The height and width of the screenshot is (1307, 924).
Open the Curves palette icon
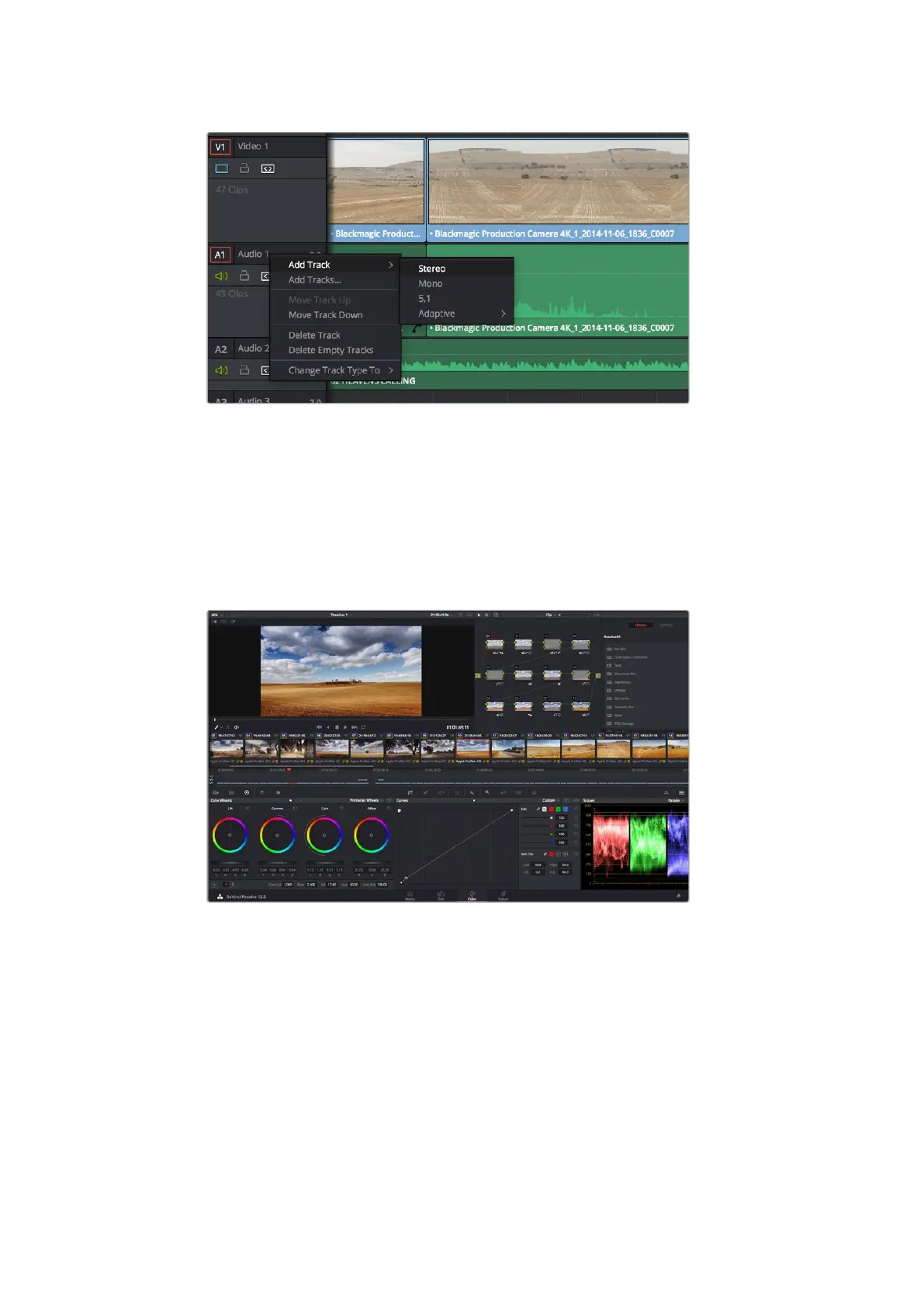[410, 792]
